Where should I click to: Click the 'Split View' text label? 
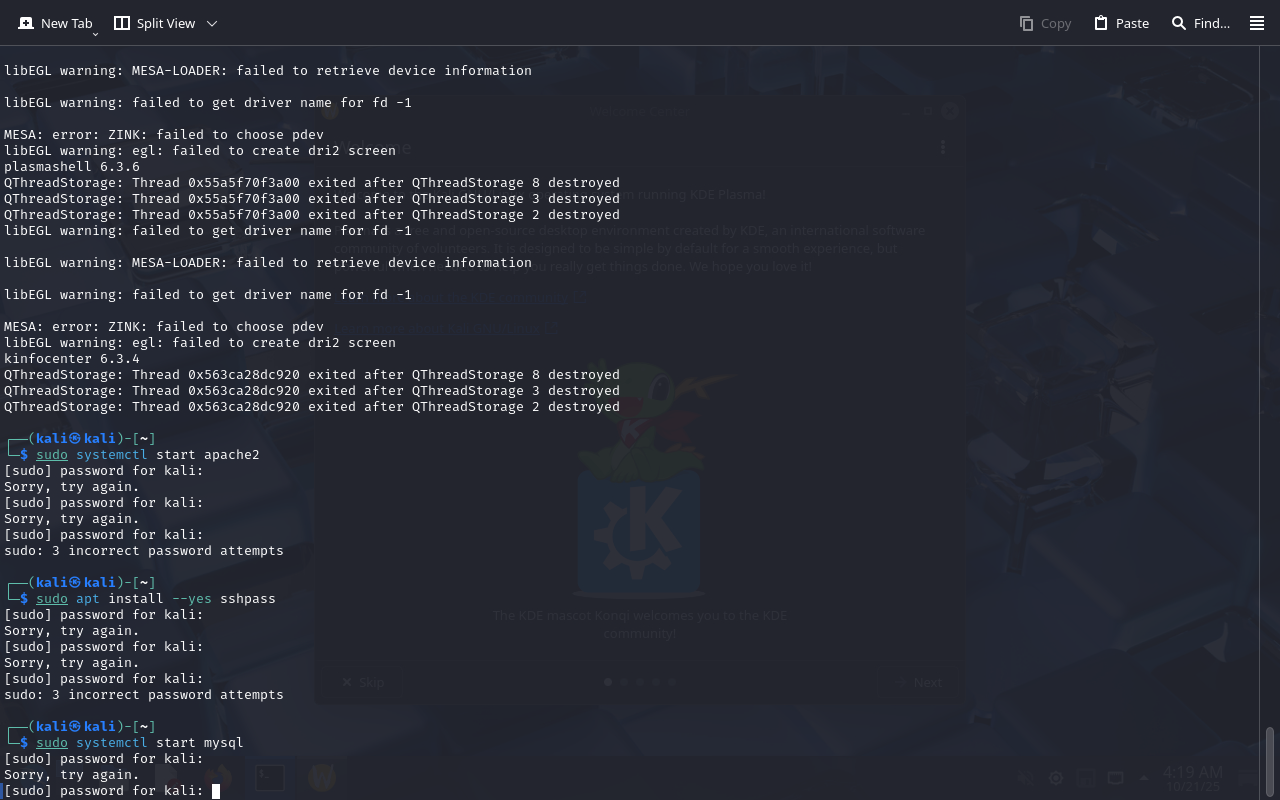(166, 23)
